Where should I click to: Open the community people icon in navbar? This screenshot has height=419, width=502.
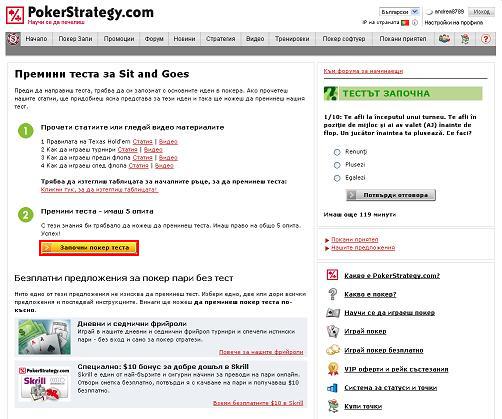[x=444, y=39]
